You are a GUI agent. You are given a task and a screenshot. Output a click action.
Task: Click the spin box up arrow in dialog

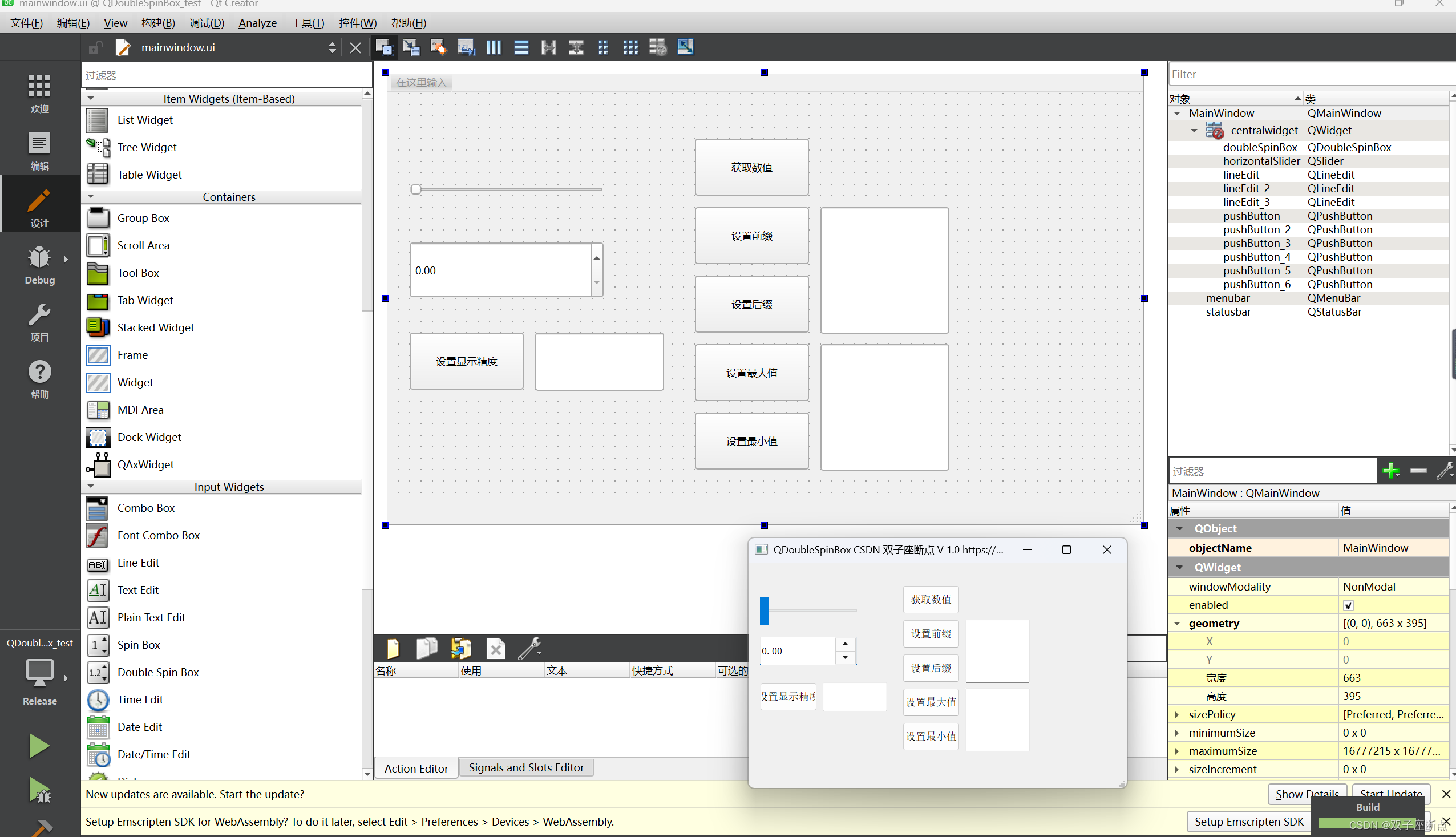845,644
